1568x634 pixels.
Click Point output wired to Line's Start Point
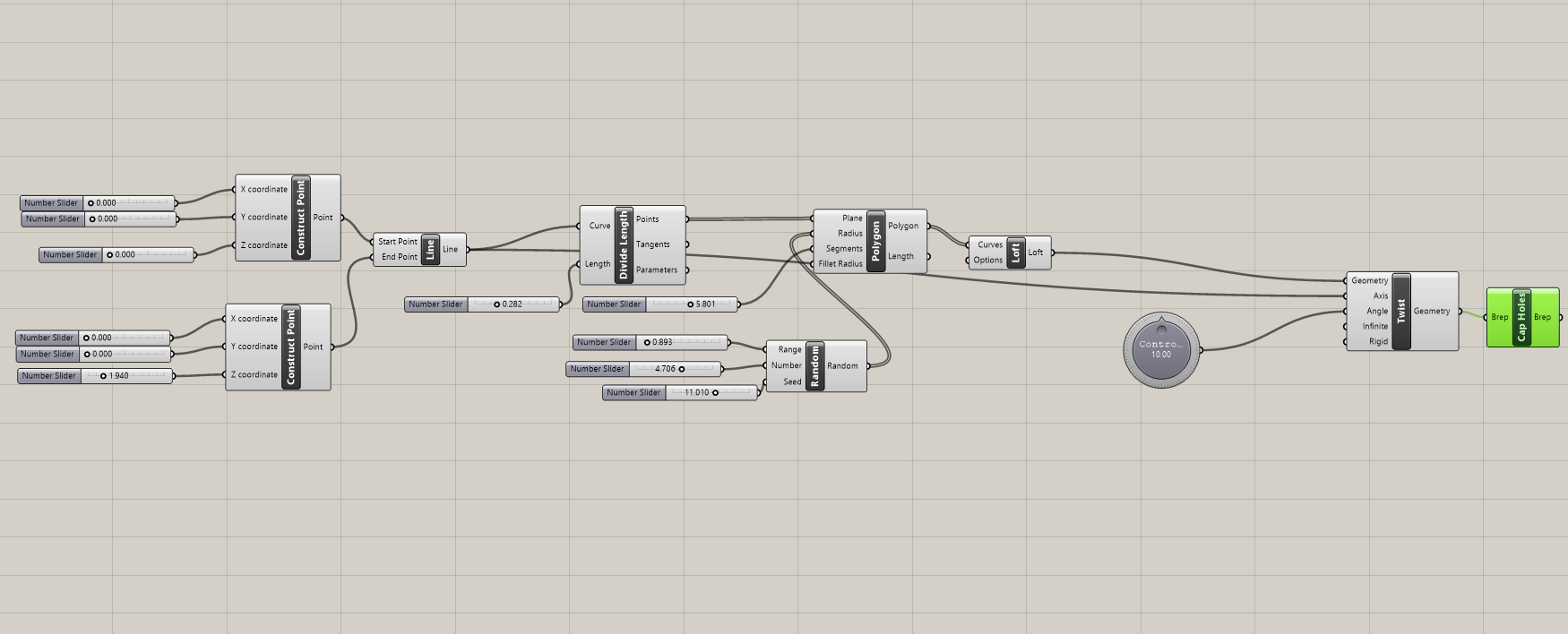pyautogui.click(x=323, y=218)
